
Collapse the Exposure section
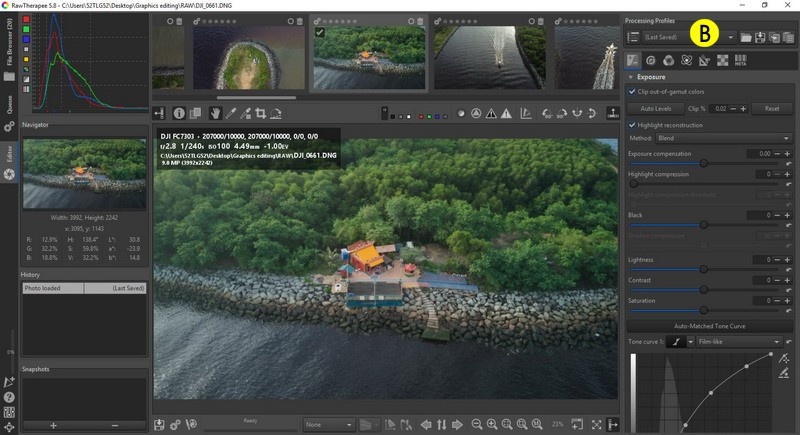[631, 76]
